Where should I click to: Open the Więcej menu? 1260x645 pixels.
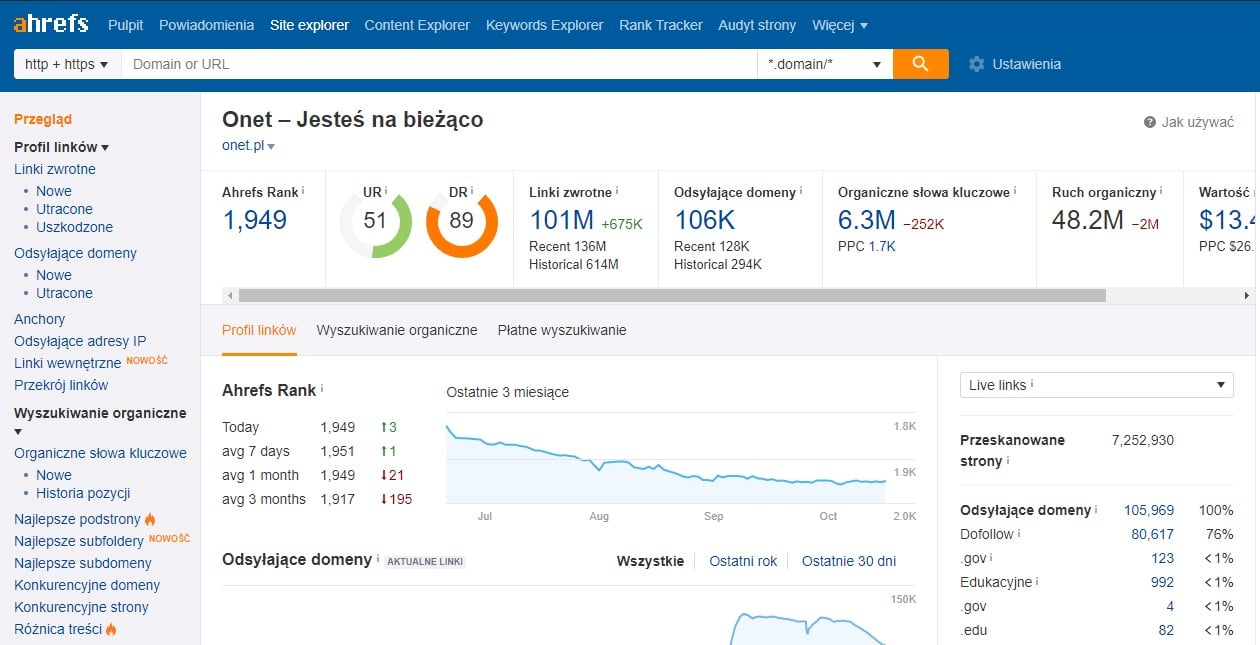point(839,25)
